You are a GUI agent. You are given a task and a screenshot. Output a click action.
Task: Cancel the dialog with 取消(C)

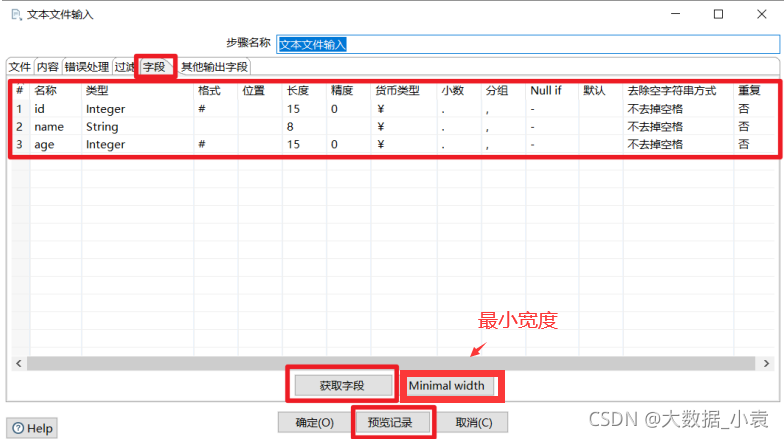(474, 422)
